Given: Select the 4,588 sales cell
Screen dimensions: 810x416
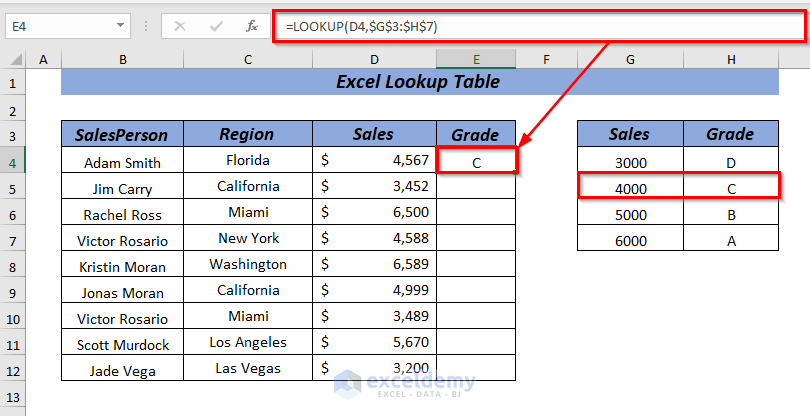Looking at the screenshot, I should pos(375,238).
